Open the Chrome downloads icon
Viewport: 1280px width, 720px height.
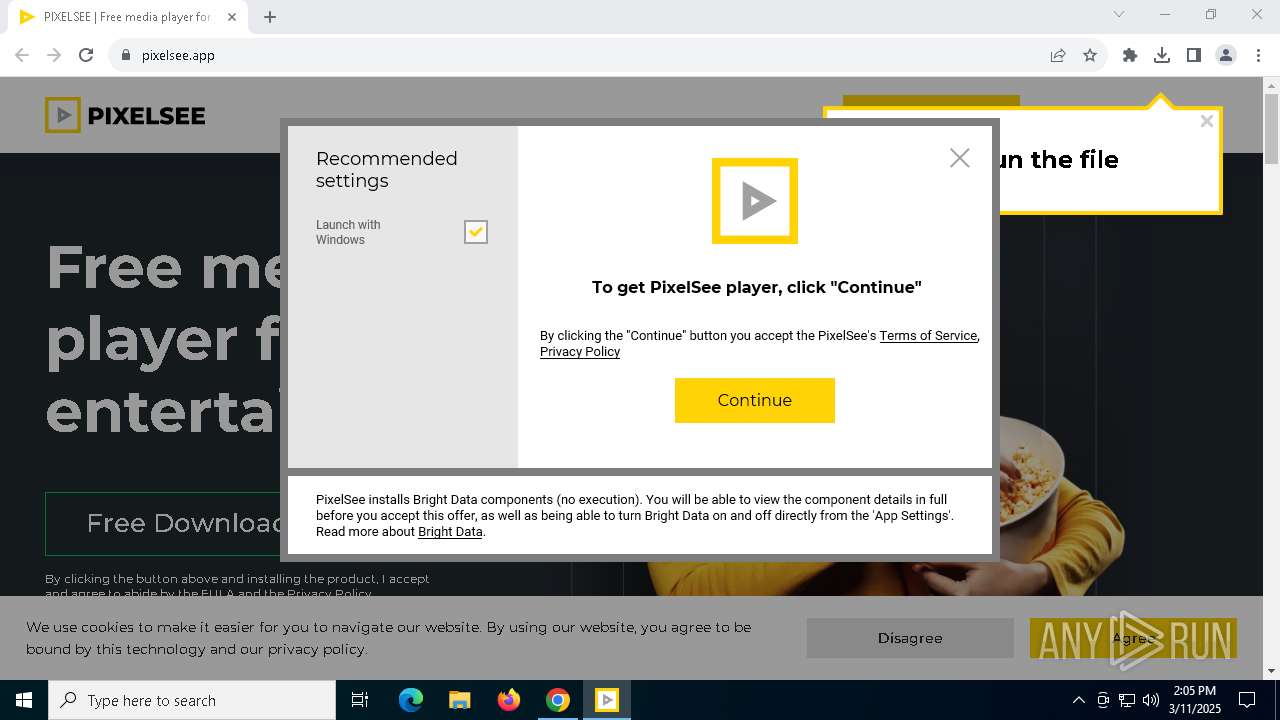click(1162, 55)
